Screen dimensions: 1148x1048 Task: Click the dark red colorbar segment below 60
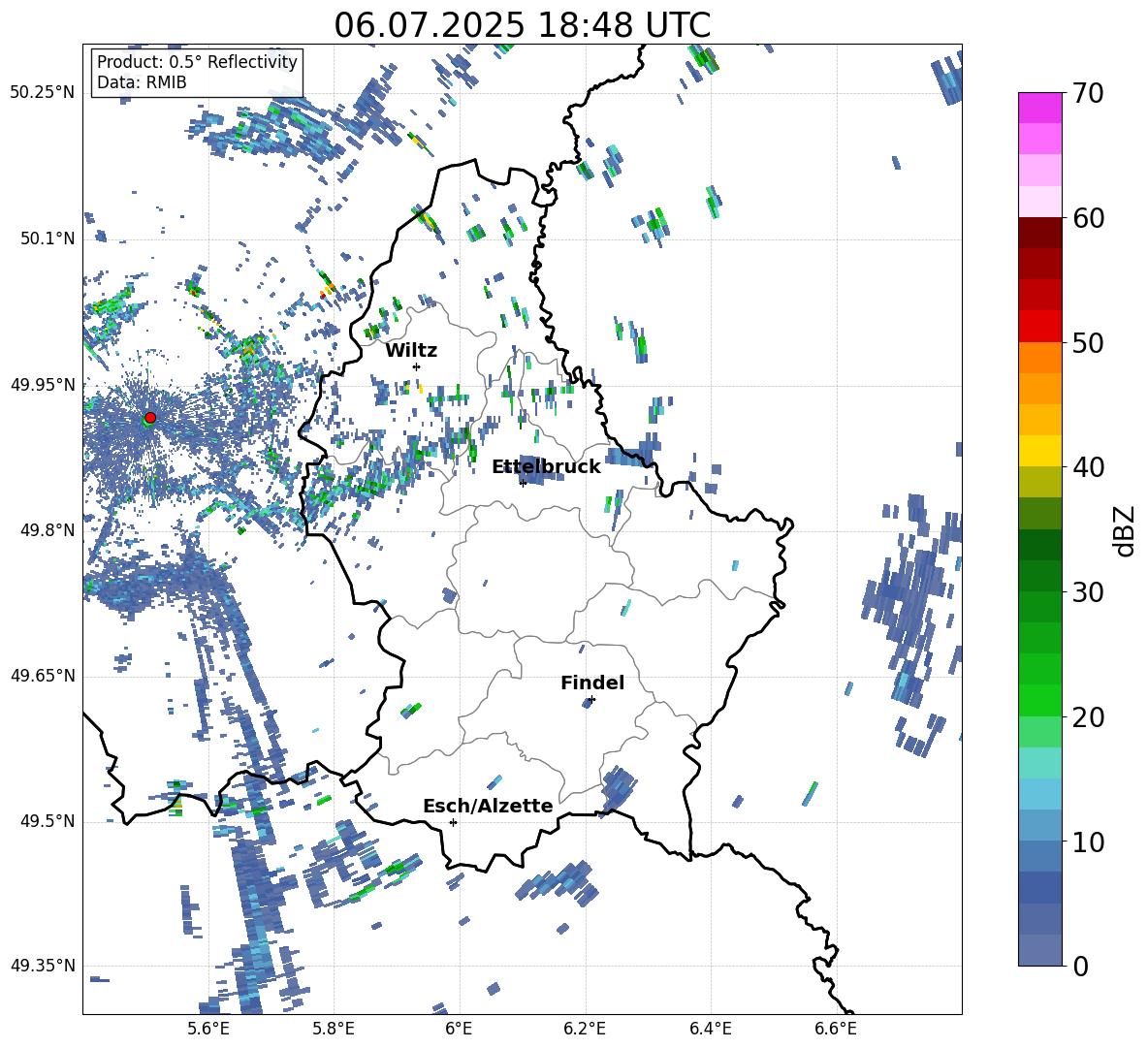[x=1039, y=233]
